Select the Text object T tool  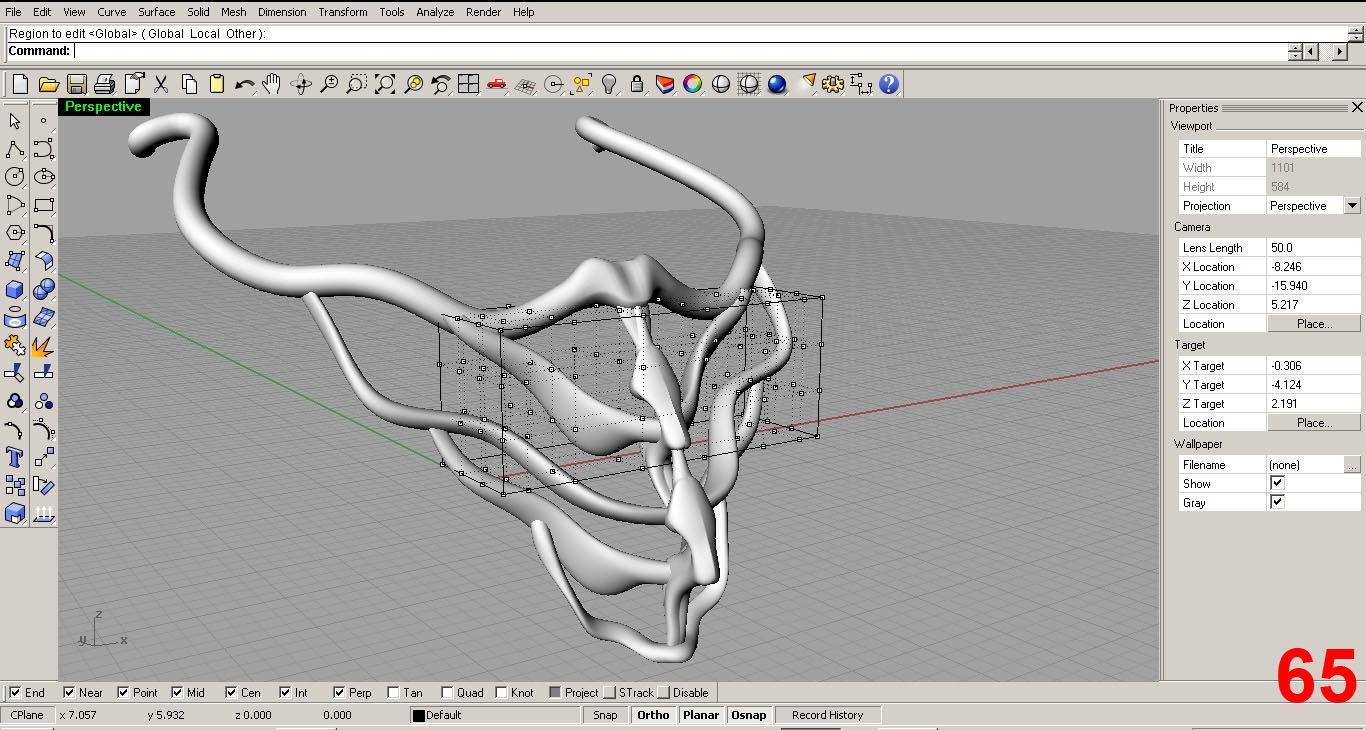point(15,457)
